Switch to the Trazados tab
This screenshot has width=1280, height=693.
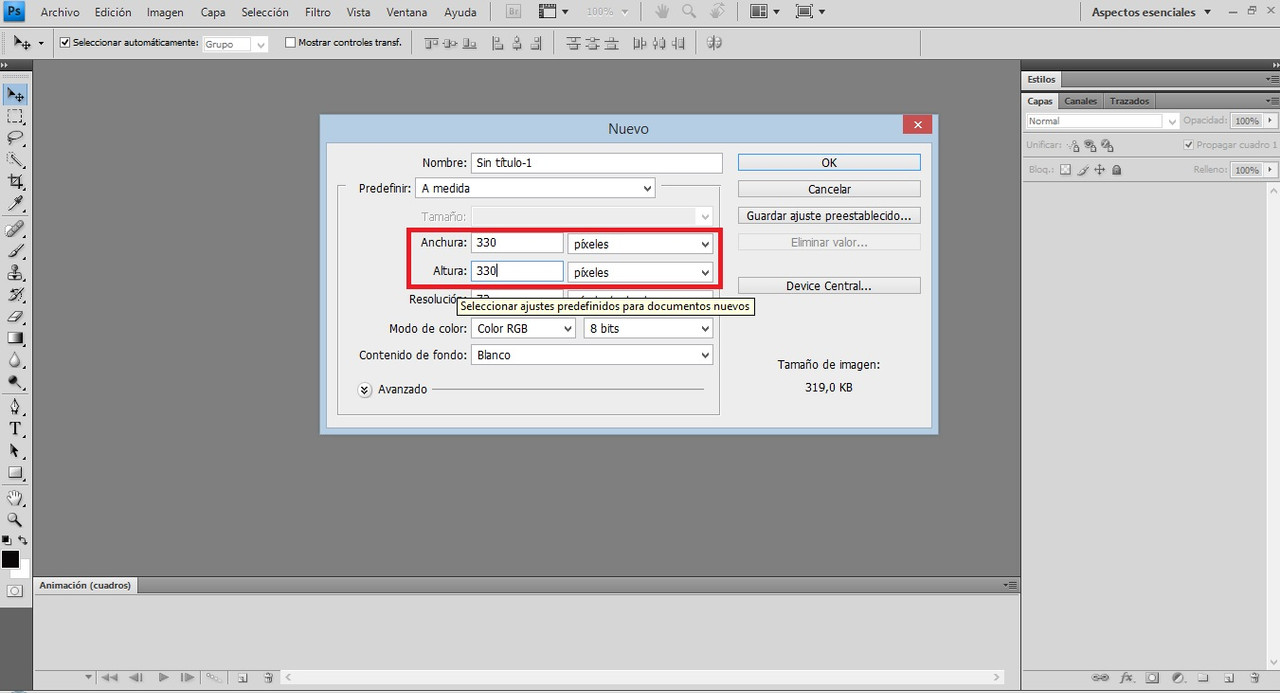1129,101
